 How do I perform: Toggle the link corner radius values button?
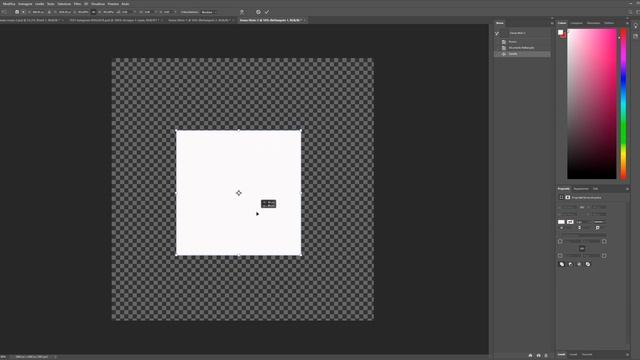(582, 249)
